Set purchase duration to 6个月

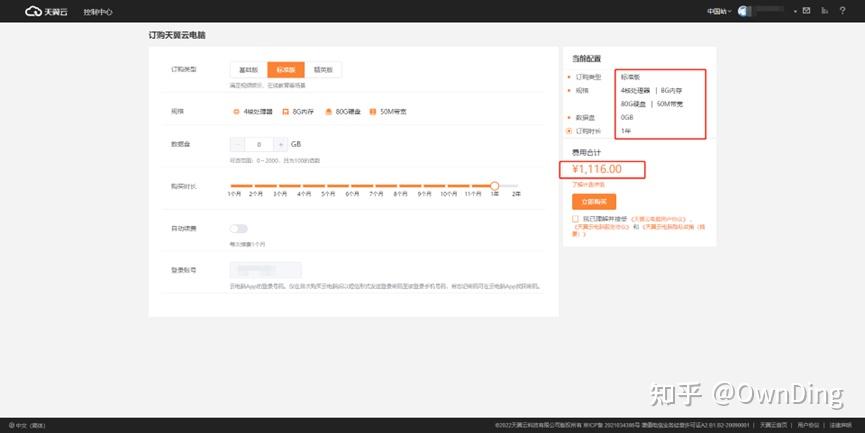352,194
